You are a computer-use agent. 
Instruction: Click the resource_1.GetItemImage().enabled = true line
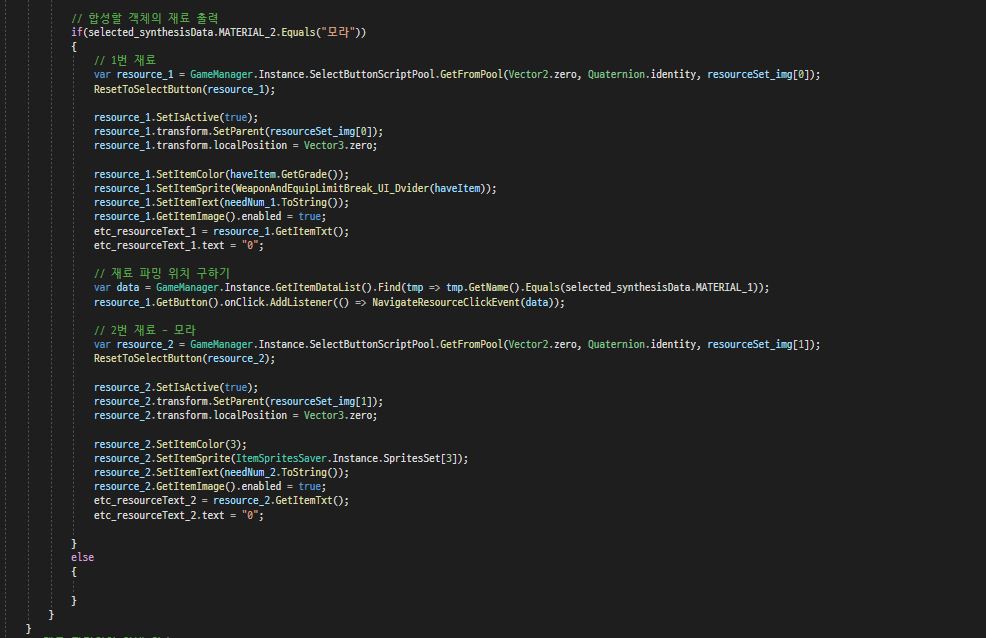pyautogui.click(x=209, y=216)
